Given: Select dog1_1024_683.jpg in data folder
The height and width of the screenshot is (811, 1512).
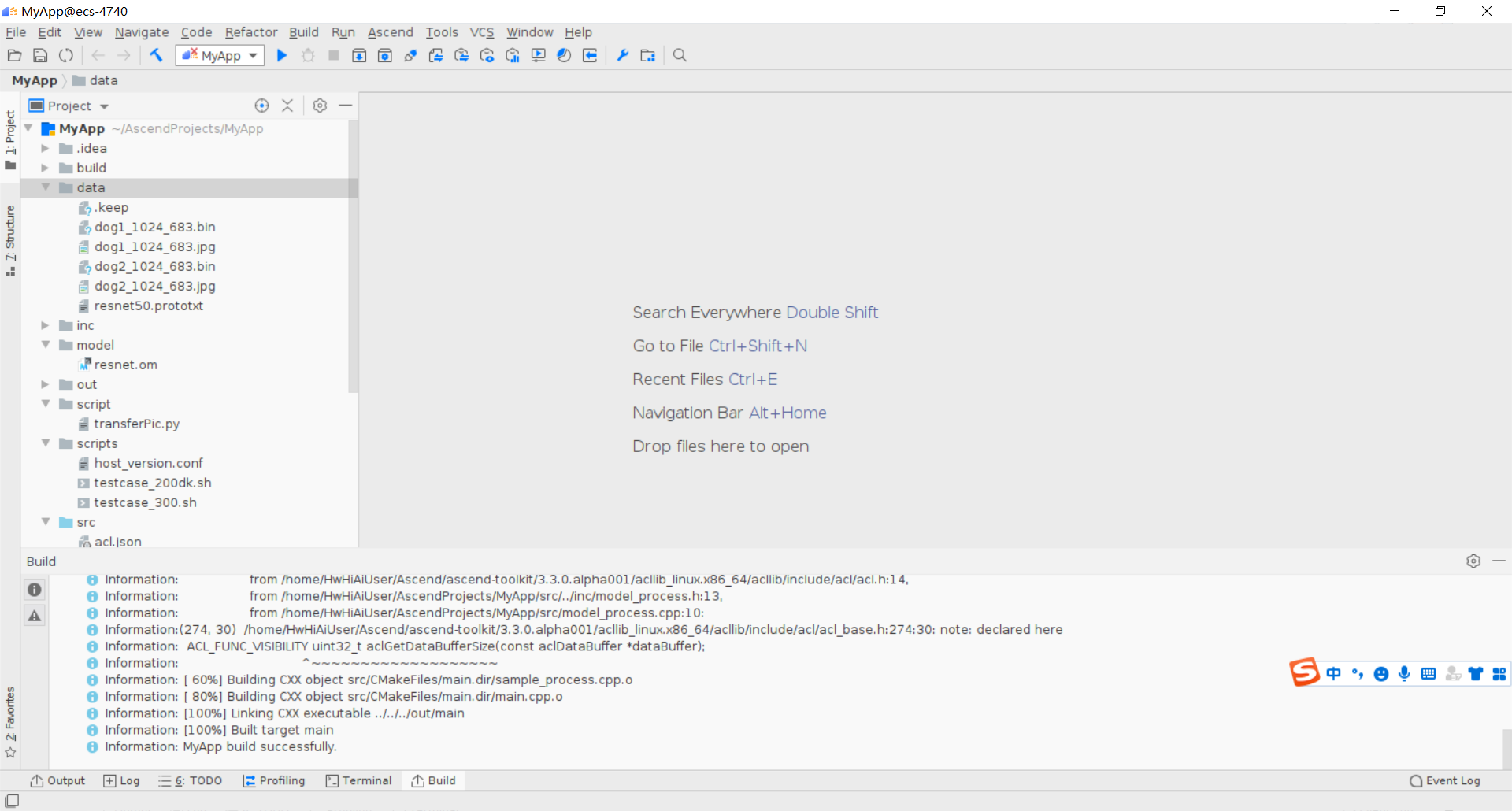Looking at the screenshot, I should tap(154, 246).
